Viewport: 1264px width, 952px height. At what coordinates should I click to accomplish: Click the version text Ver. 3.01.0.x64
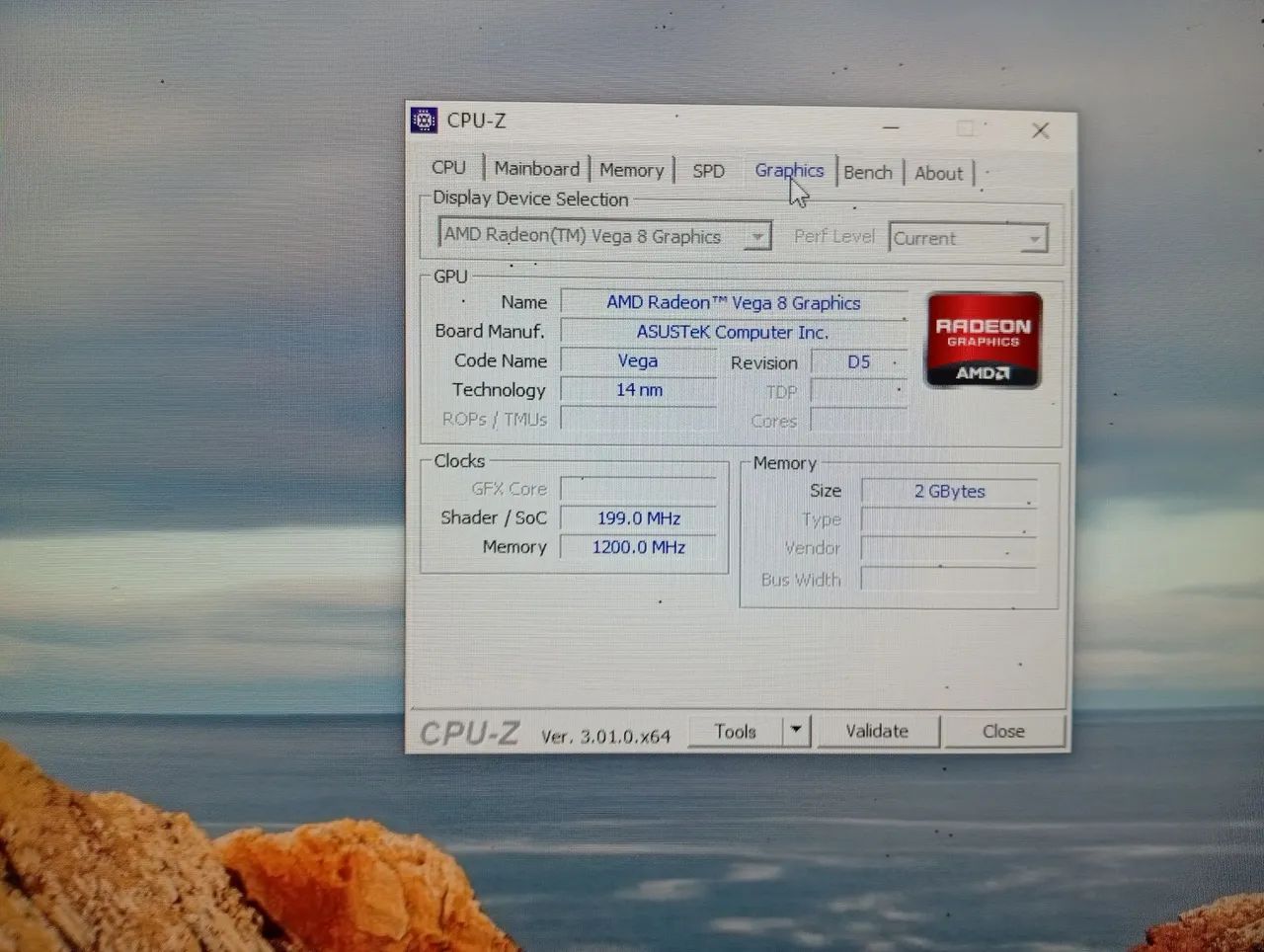click(605, 737)
